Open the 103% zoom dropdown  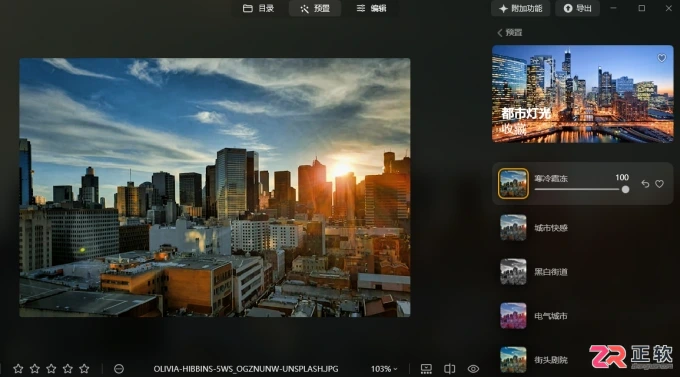click(x=384, y=369)
